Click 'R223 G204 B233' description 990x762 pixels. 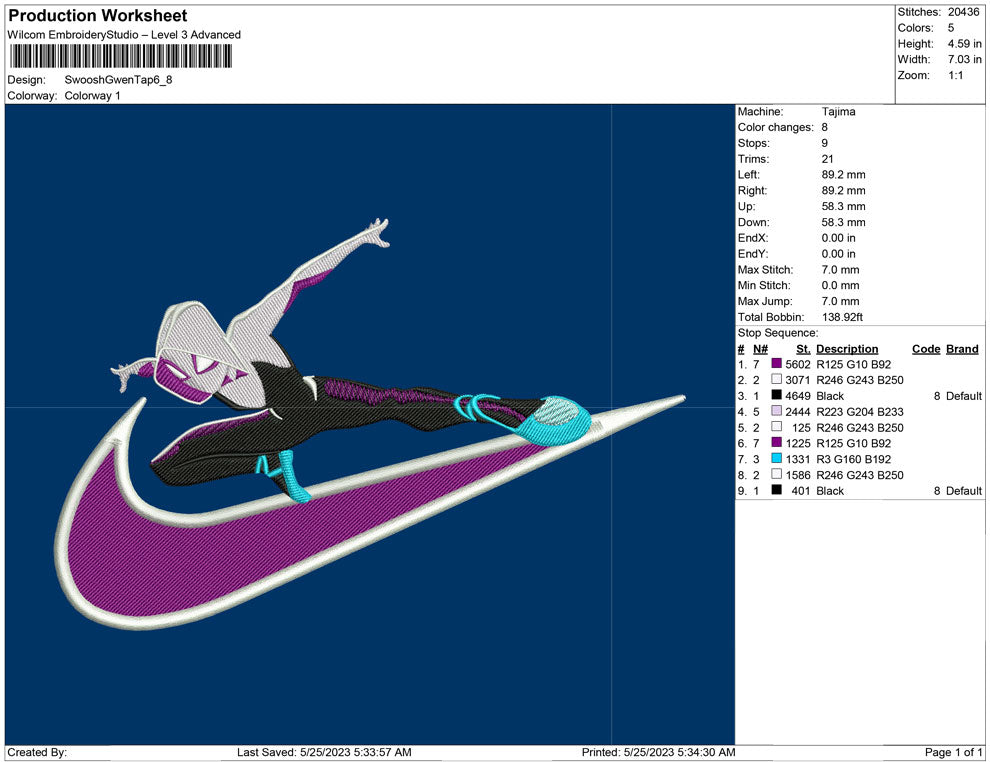point(860,412)
